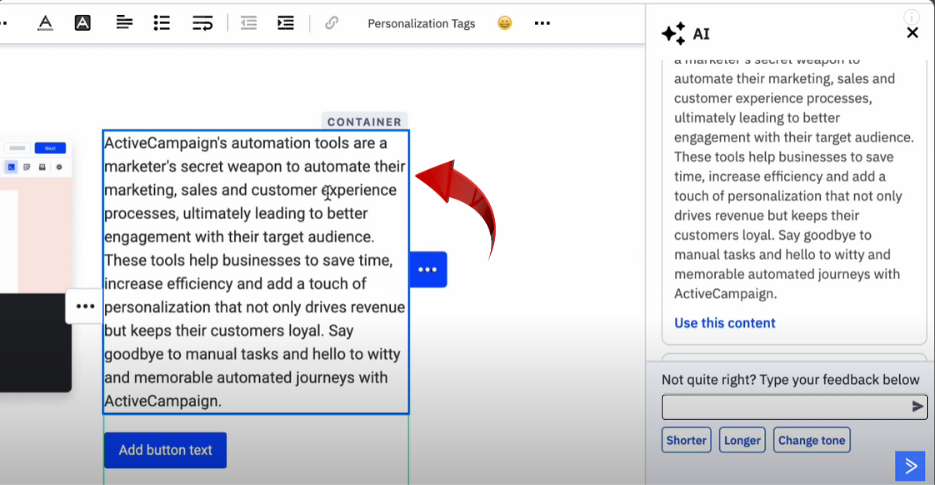The image size is (935, 485).
Task: Open more toolbar options ellipsis
Action: [x=542, y=23]
